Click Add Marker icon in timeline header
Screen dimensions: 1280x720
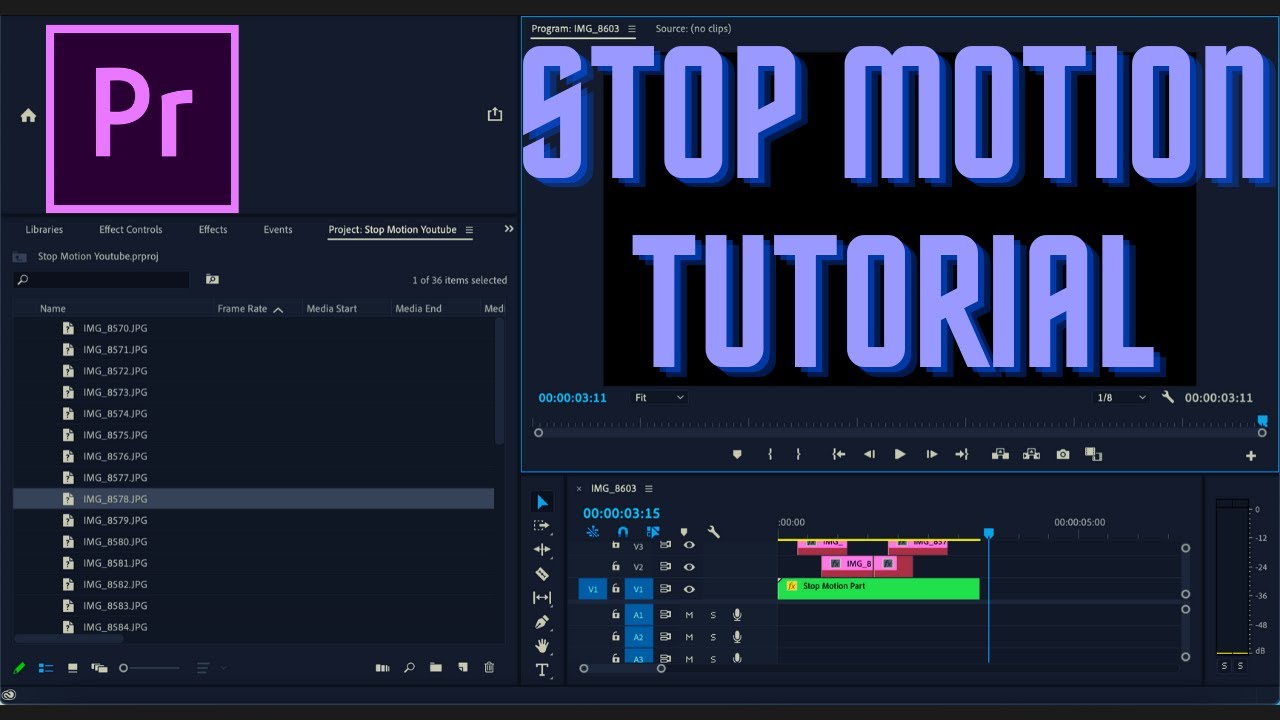click(x=684, y=532)
